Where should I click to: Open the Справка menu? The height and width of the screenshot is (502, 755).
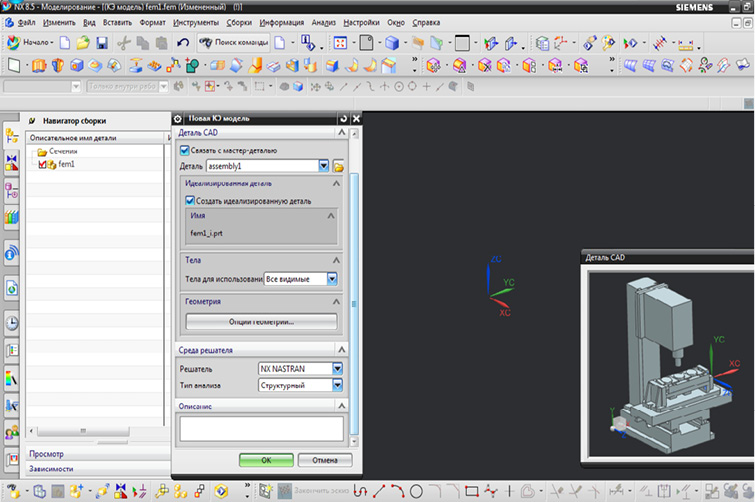[426, 23]
